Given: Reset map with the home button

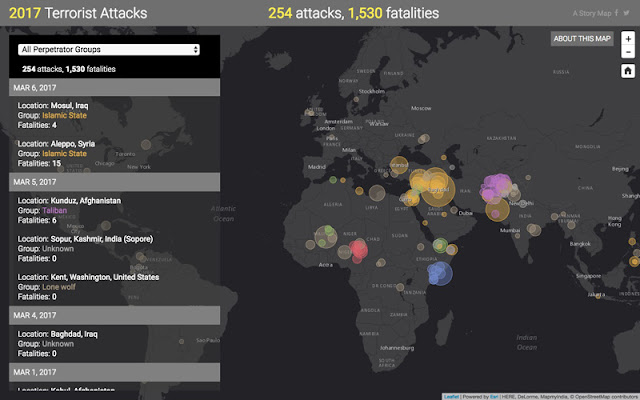Looking at the screenshot, I should [628, 71].
